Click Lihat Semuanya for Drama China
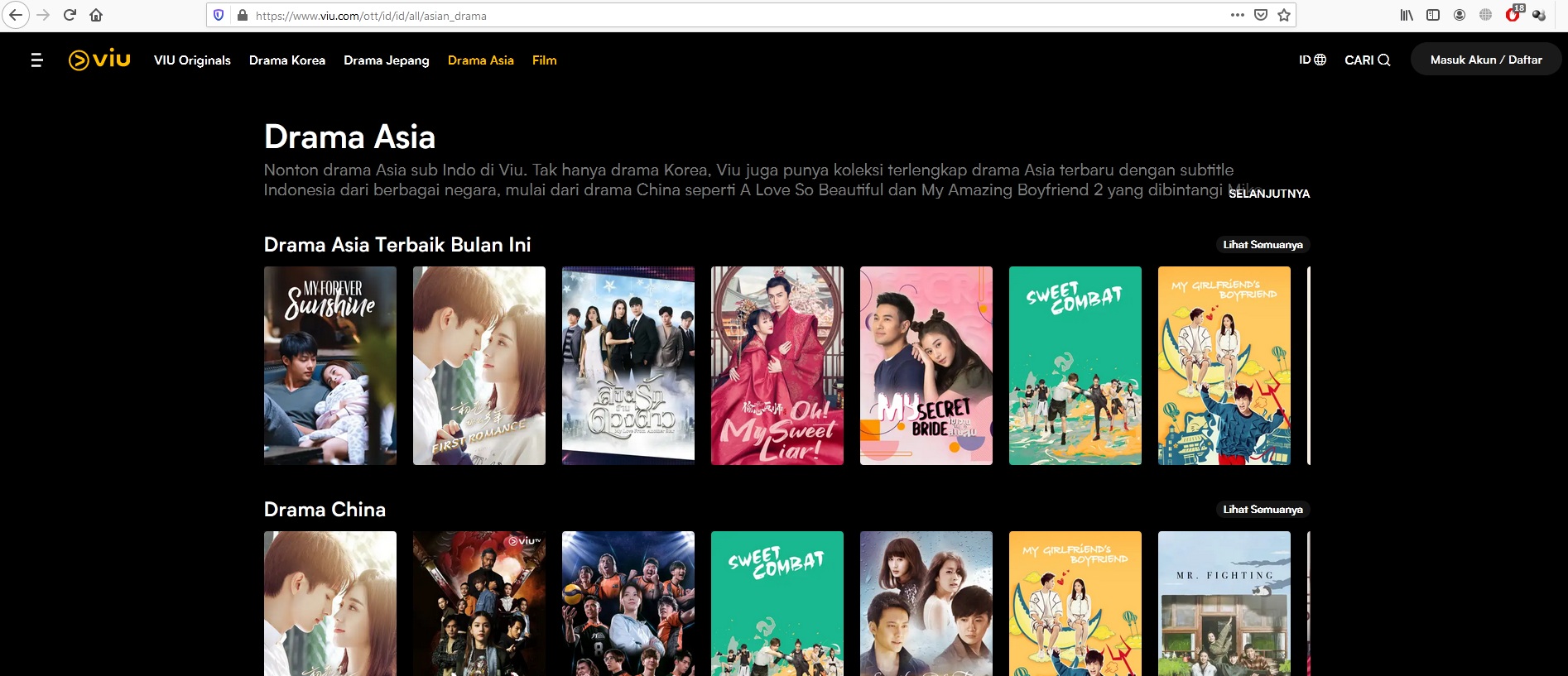 click(x=1263, y=510)
